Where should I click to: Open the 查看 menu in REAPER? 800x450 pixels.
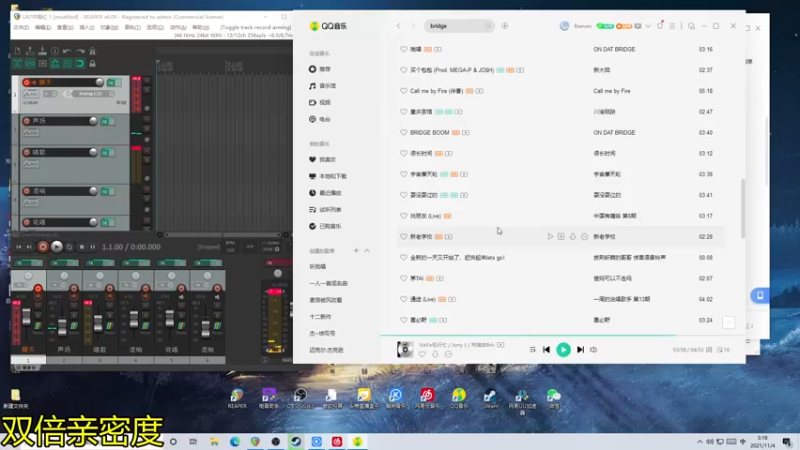tap(65, 28)
